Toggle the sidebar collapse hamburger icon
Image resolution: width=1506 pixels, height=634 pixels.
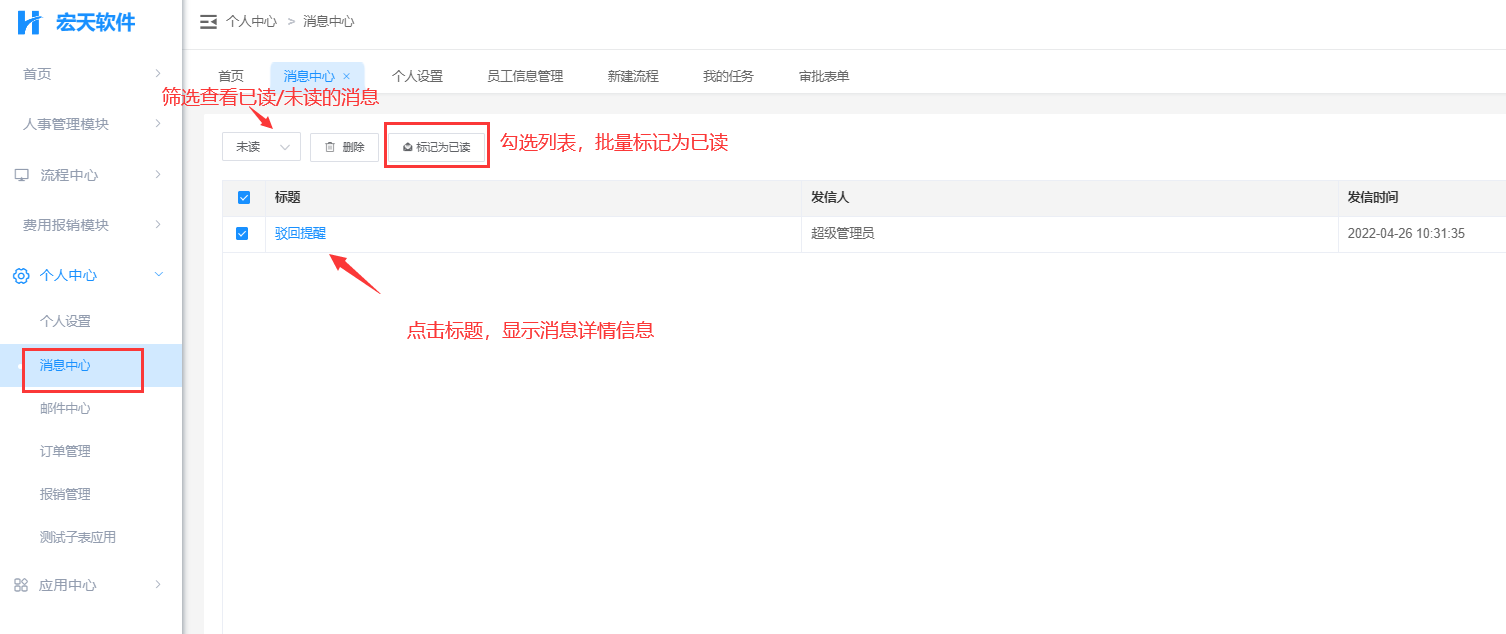[208, 22]
